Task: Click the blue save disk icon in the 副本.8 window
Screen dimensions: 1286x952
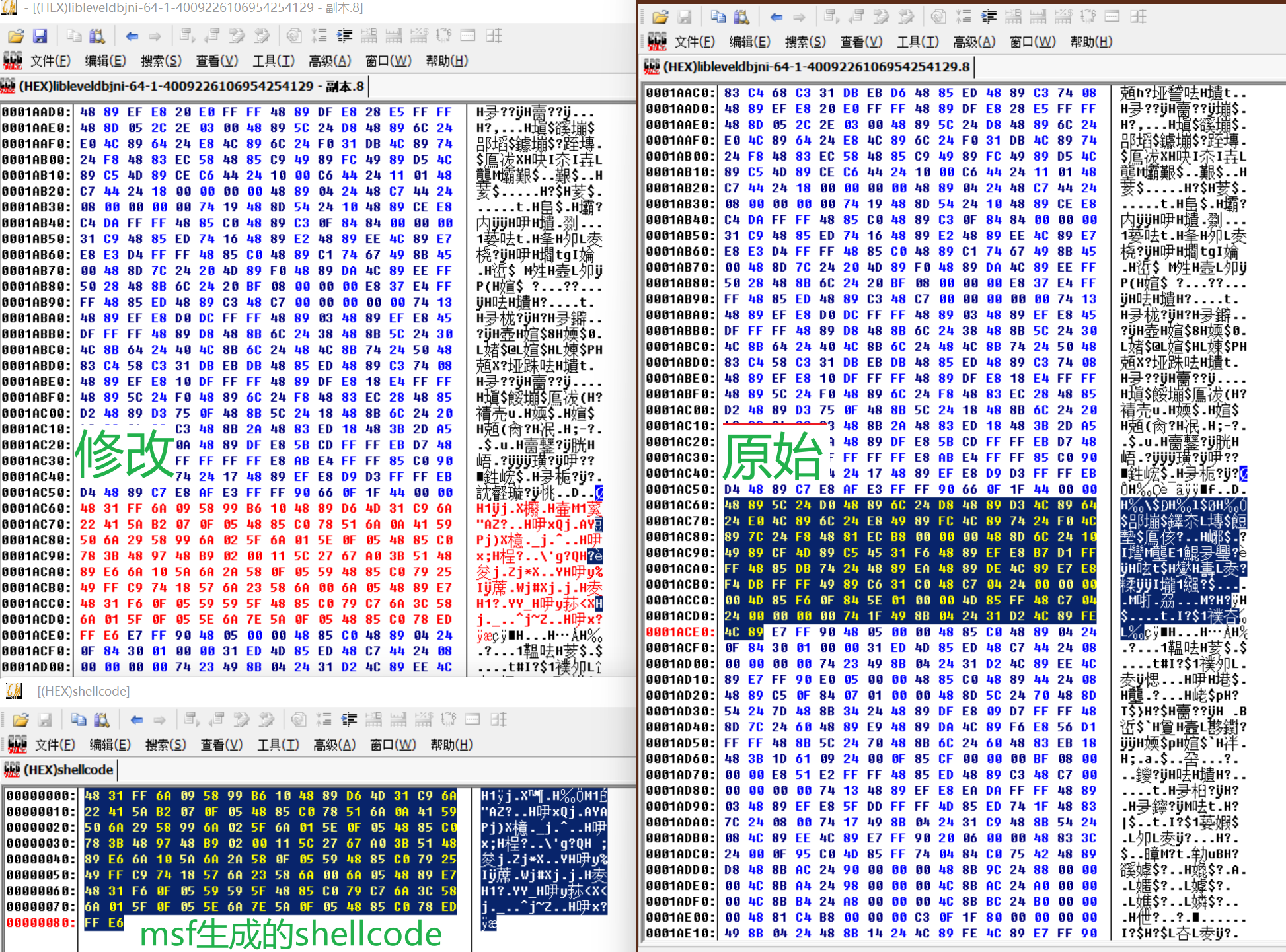Action: [40, 36]
